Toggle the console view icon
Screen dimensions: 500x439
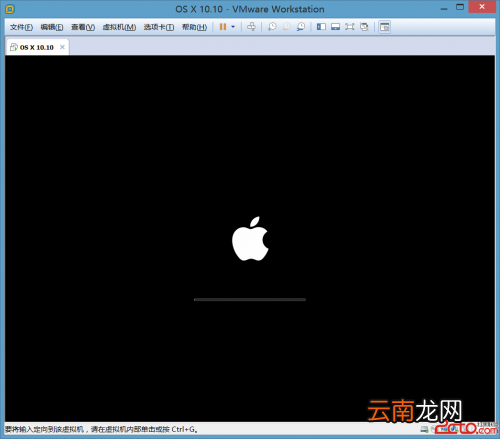384,27
